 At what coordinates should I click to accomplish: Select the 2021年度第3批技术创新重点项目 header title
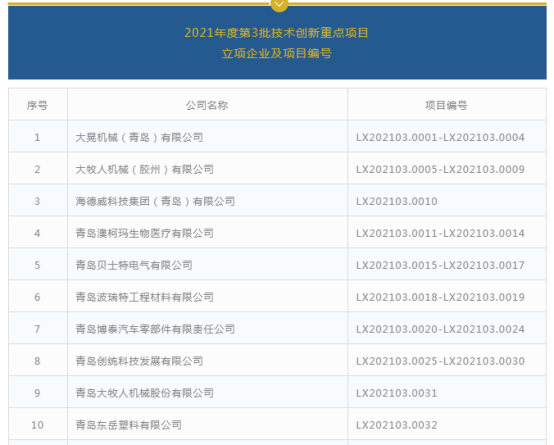click(x=276, y=33)
